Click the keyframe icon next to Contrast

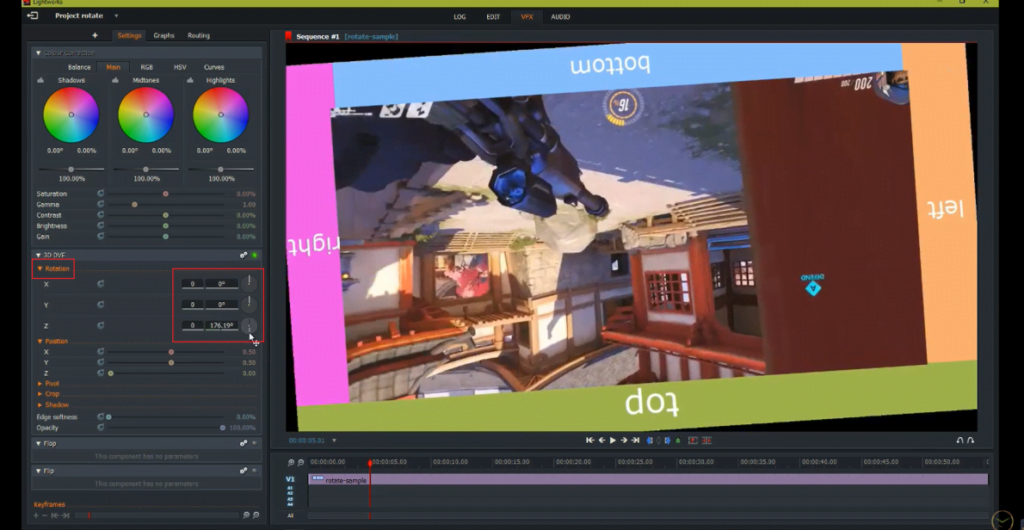(x=101, y=215)
